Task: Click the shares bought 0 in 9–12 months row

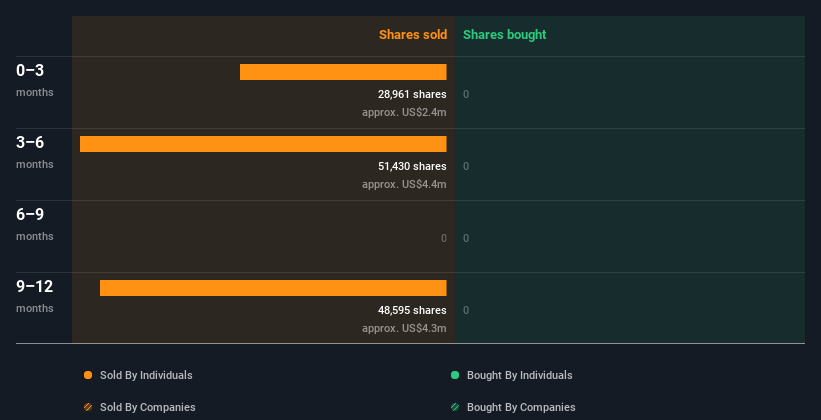Action: click(x=466, y=311)
